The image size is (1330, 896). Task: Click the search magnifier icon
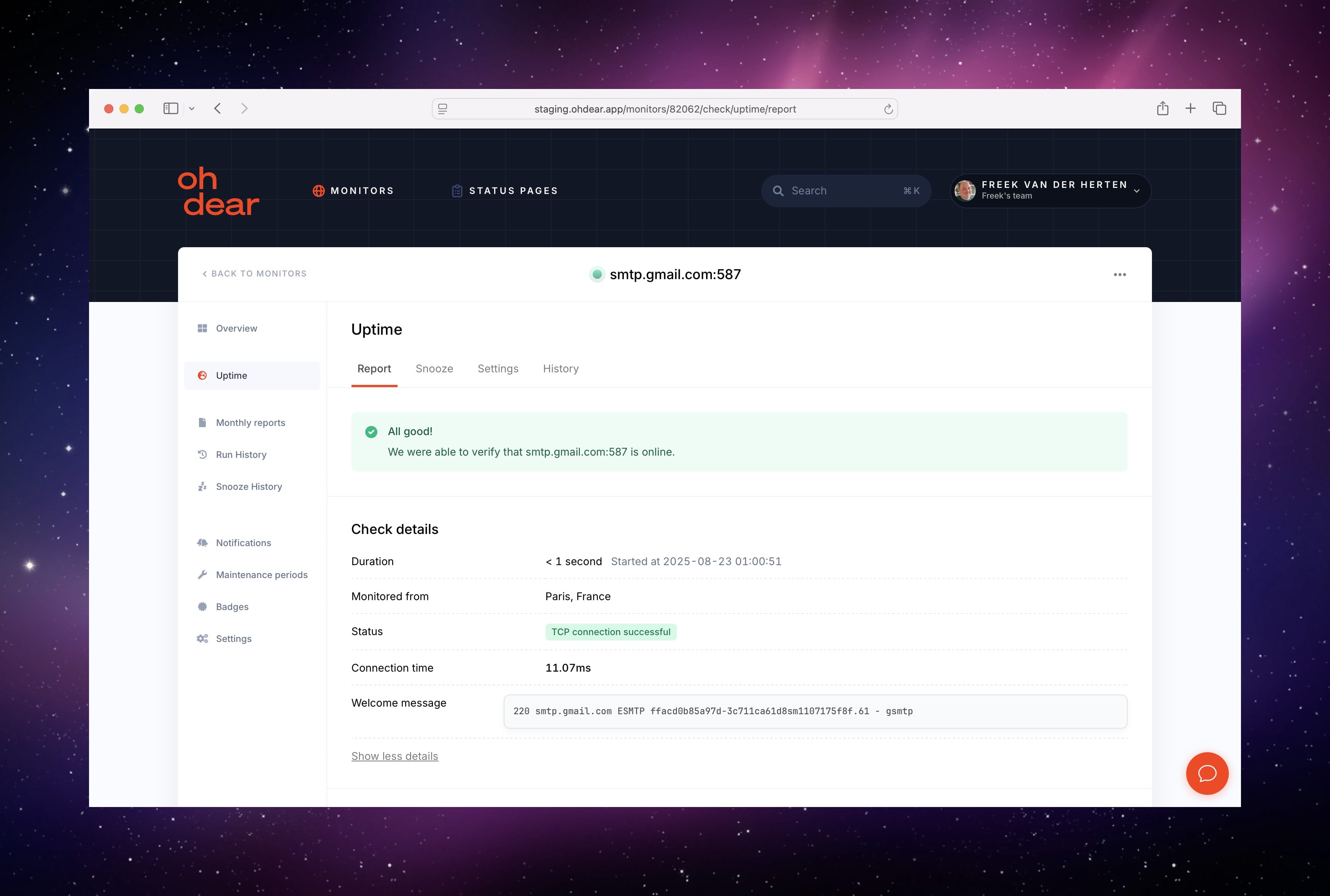tap(778, 191)
